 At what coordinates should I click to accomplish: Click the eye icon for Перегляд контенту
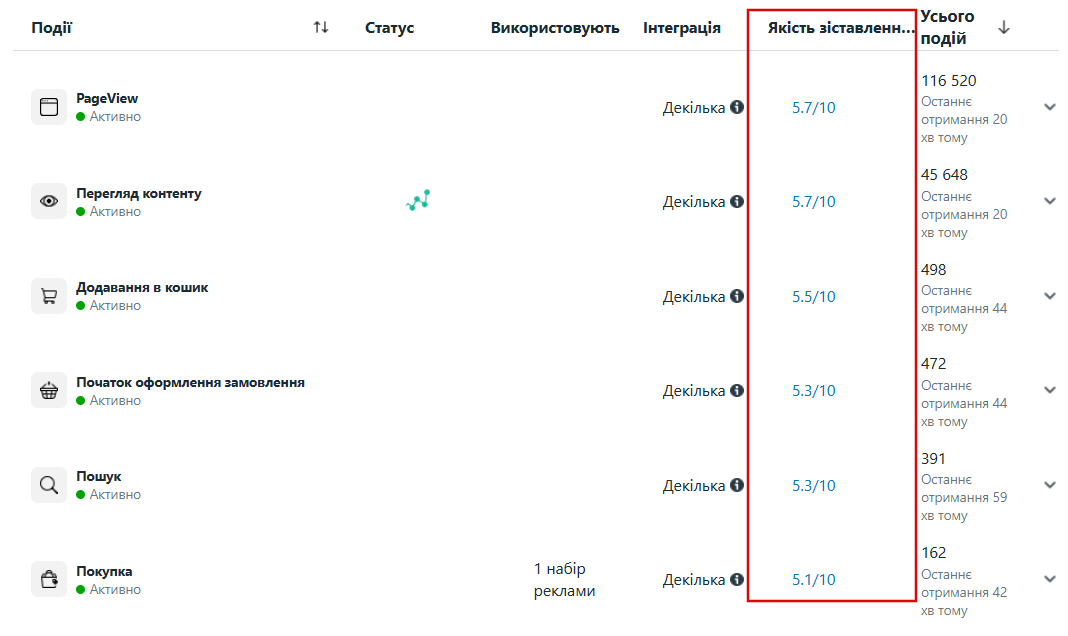49,201
